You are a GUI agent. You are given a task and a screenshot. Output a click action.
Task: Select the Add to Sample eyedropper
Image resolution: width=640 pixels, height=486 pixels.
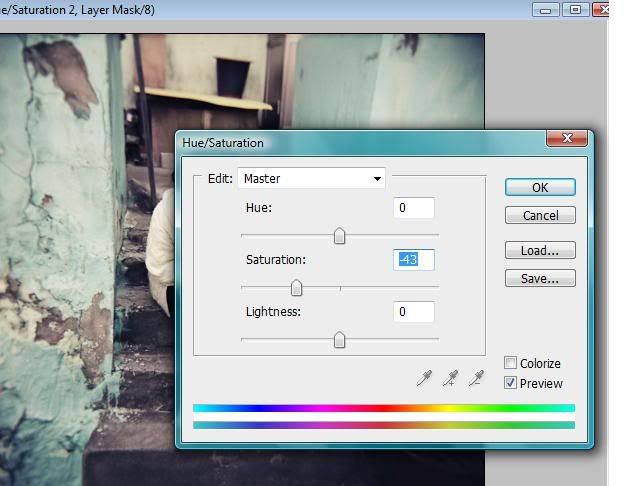coord(450,378)
